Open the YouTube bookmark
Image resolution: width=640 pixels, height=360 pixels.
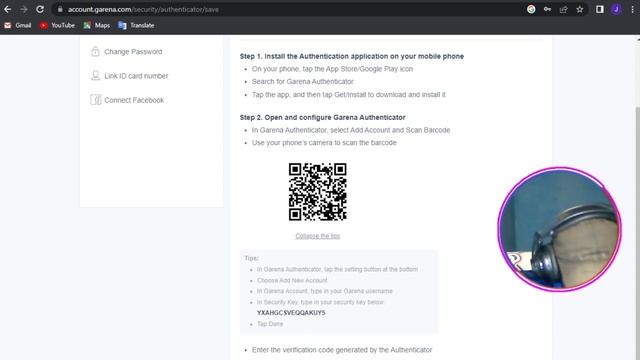[57, 25]
